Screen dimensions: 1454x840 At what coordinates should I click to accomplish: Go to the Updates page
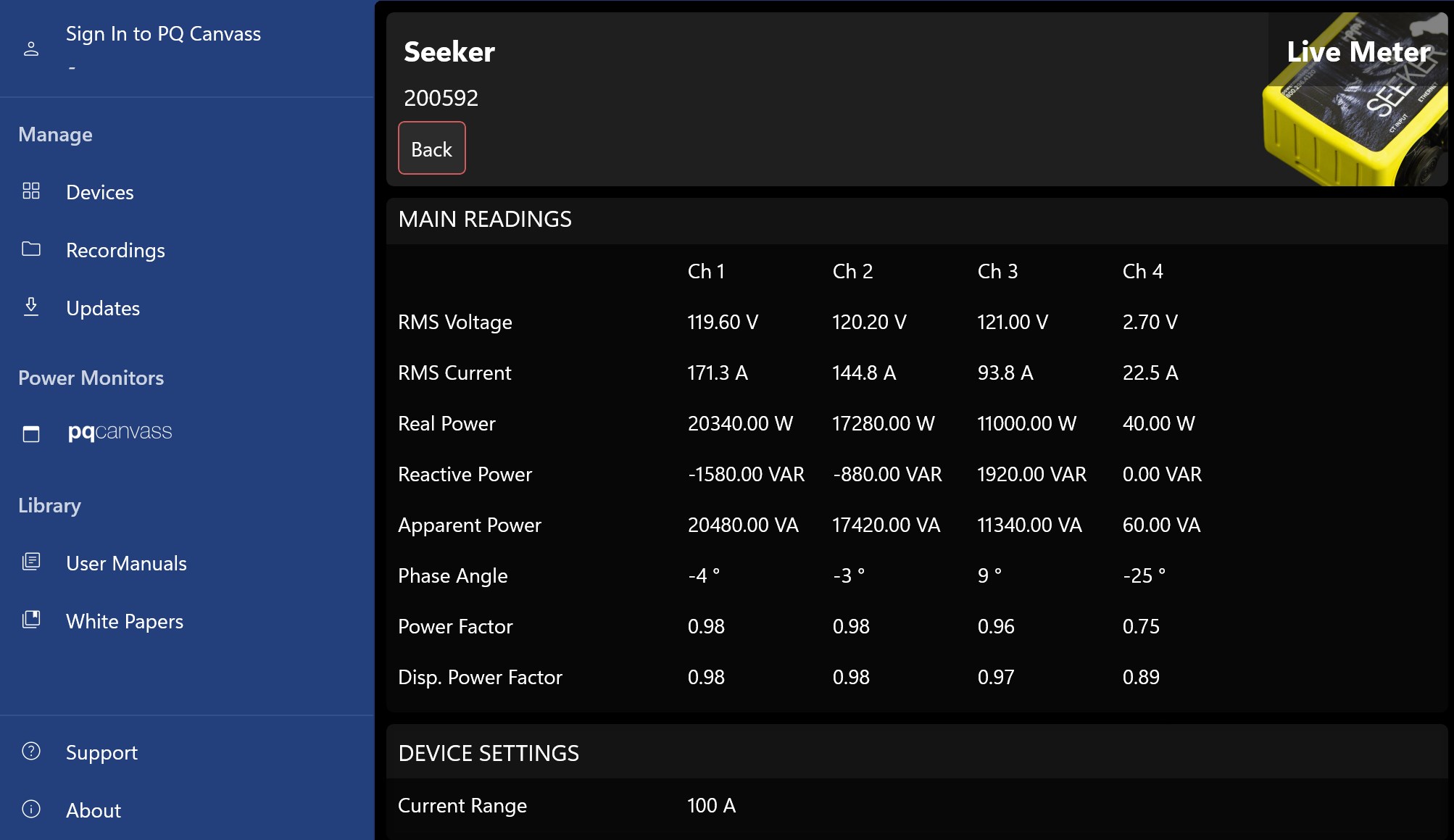tap(103, 309)
